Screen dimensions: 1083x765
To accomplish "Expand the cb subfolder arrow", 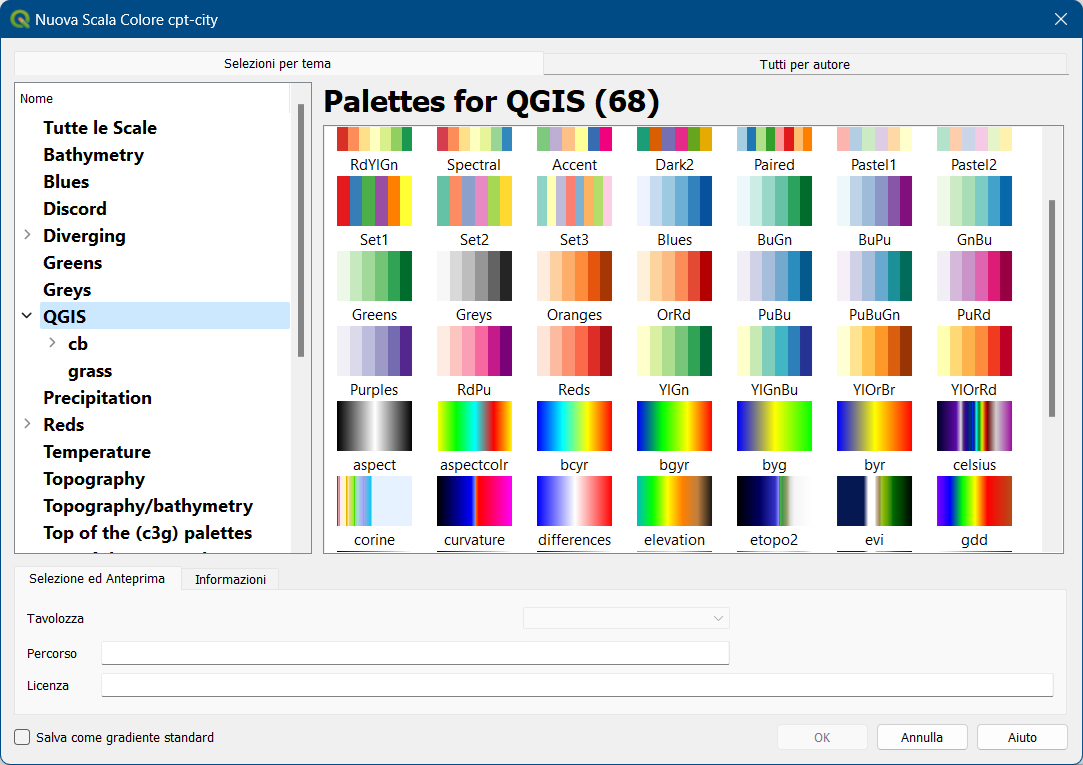I will coord(52,343).
